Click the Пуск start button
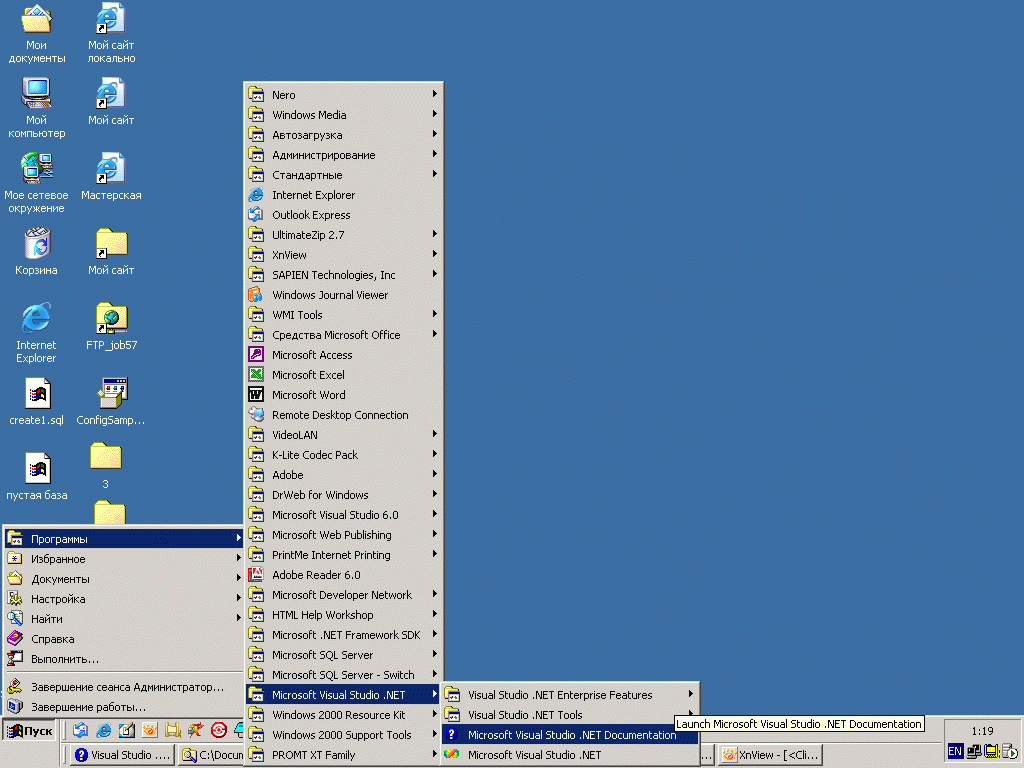This screenshot has width=1024, height=768. (x=29, y=730)
